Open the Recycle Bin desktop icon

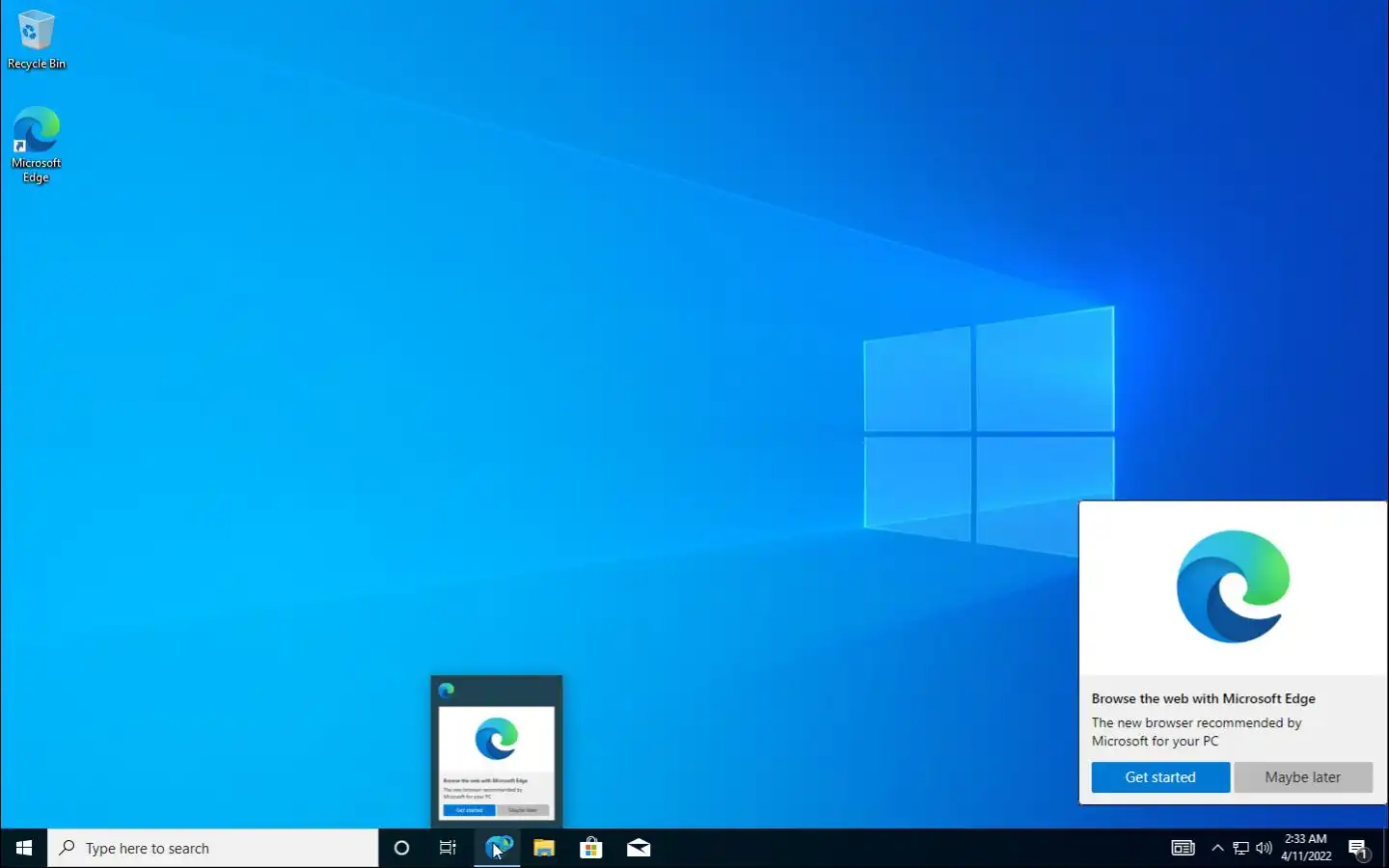(37, 40)
